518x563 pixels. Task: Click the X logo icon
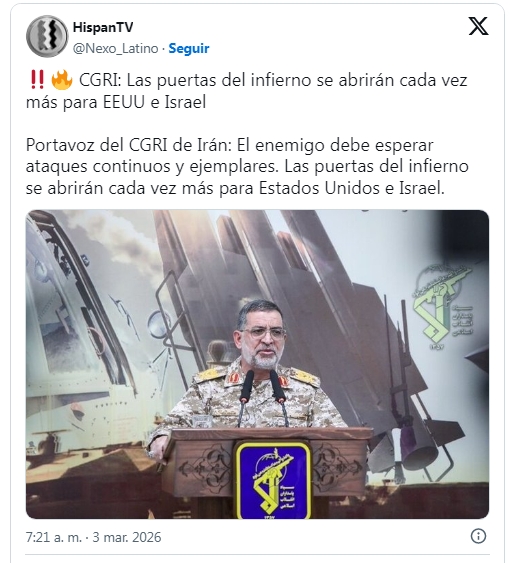[478, 26]
